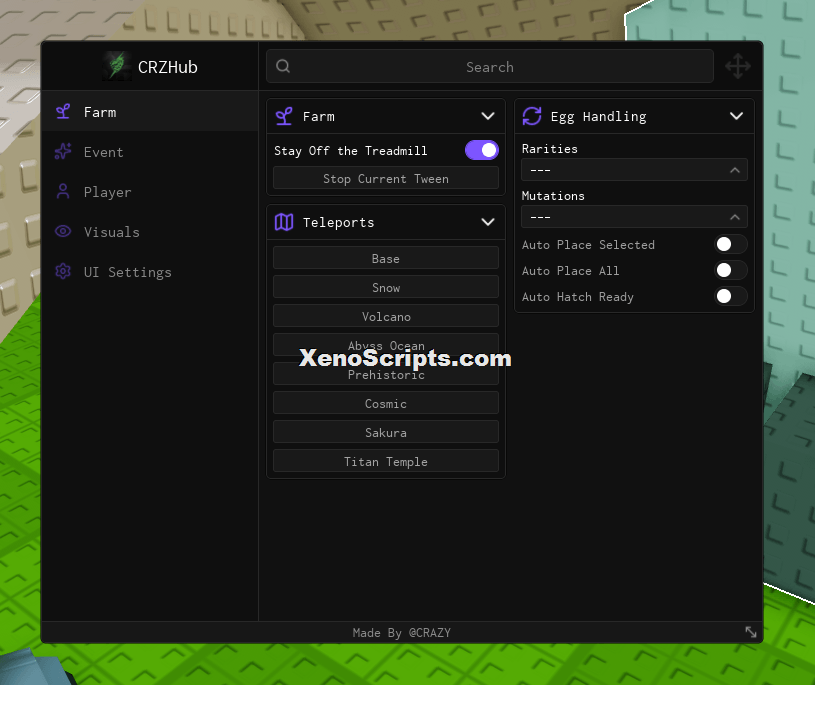Focus the Search input field

pyautogui.click(x=490, y=67)
